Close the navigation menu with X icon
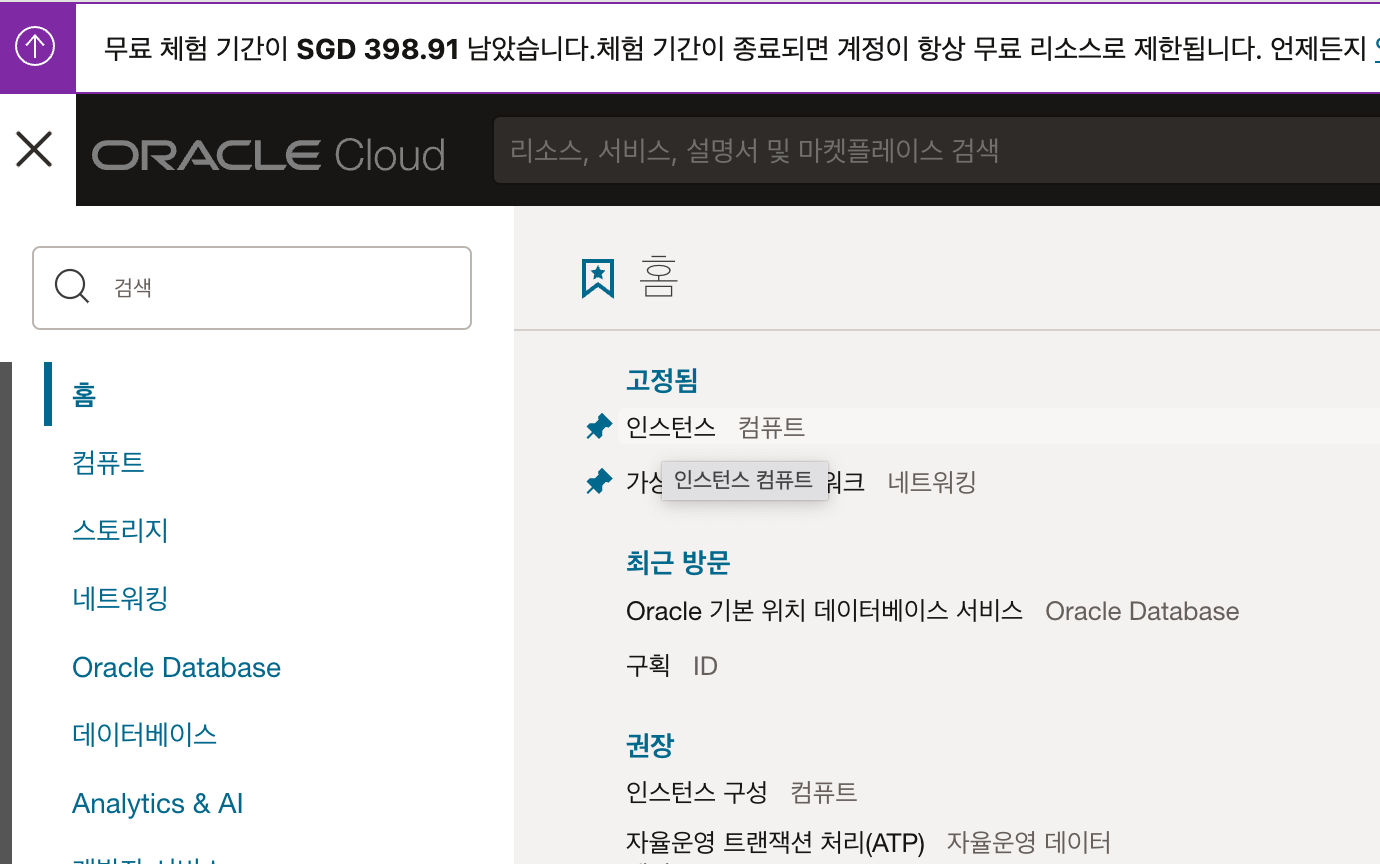 click(x=35, y=150)
